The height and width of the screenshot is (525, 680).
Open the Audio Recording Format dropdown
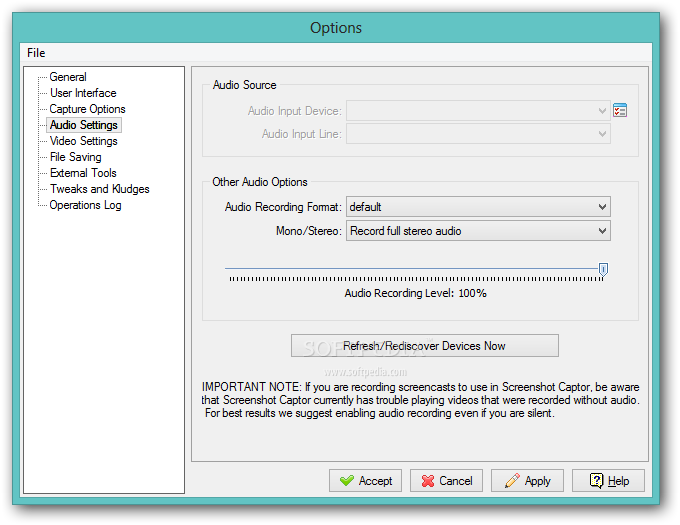(x=478, y=207)
